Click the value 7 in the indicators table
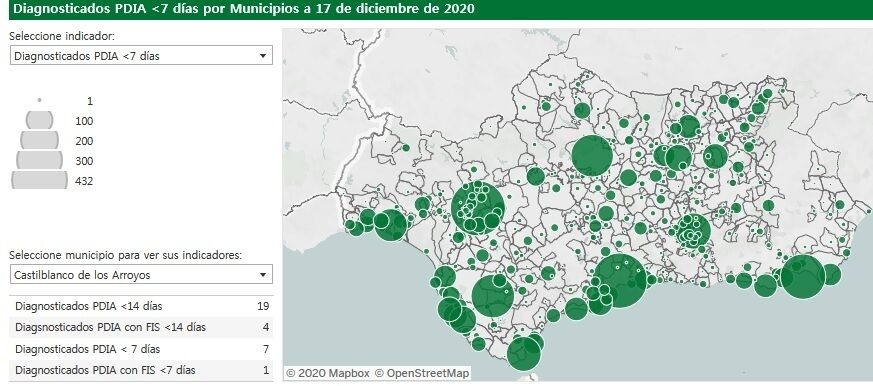 coord(266,349)
